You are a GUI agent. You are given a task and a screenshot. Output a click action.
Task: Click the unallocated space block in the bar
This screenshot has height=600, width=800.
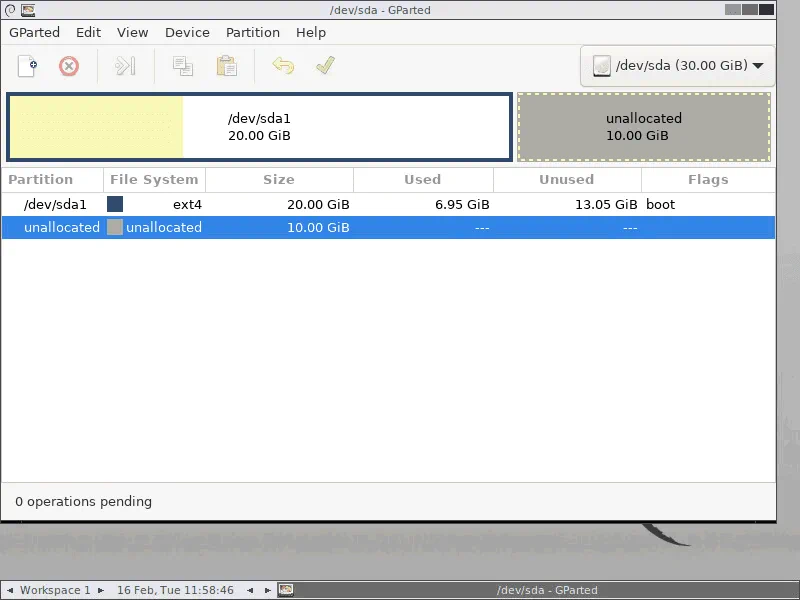[x=644, y=126]
